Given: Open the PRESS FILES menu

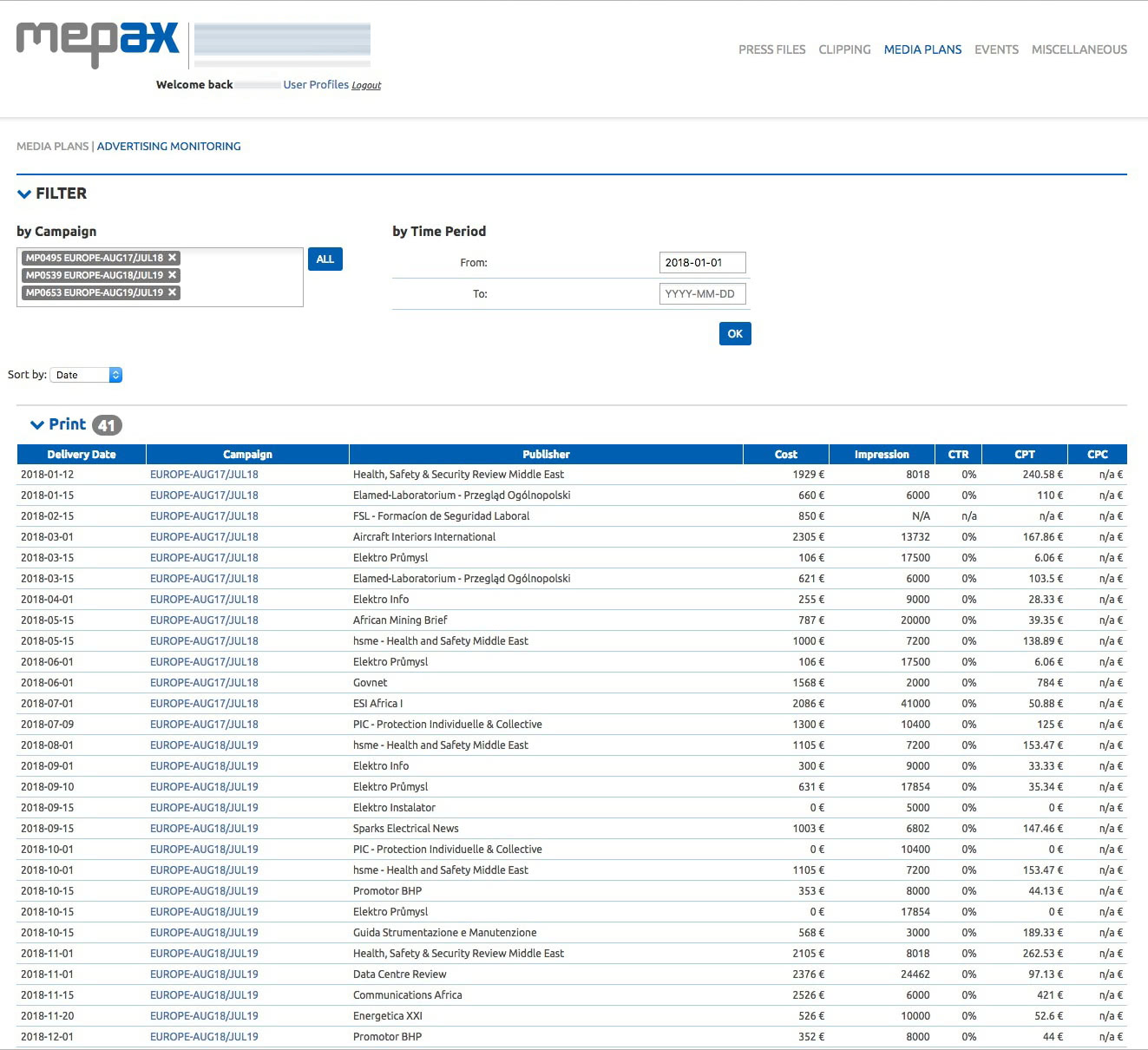Looking at the screenshot, I should click(772, 49).
